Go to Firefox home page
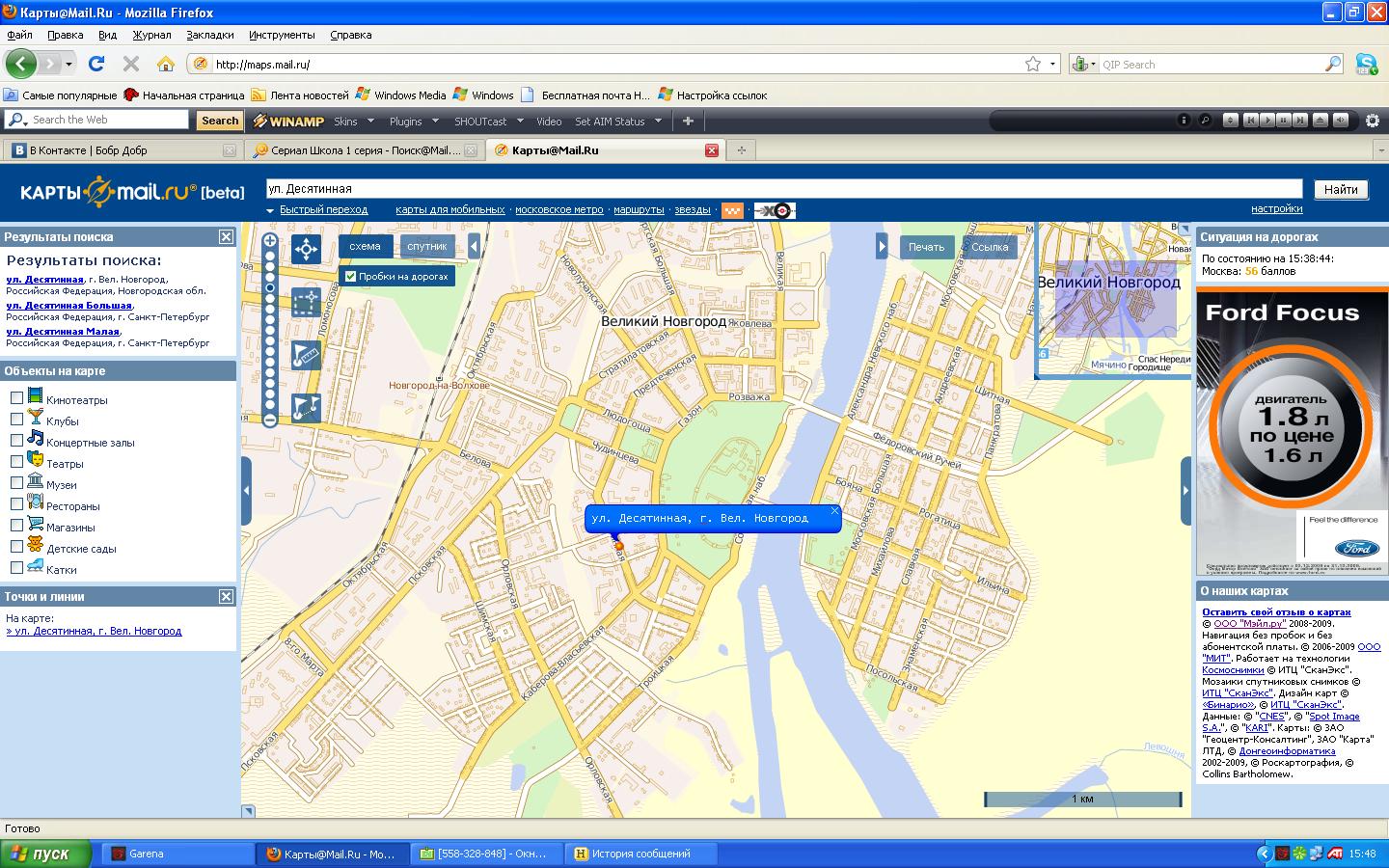The width and height of the screenshot is (1389, 868). point(166,64)
